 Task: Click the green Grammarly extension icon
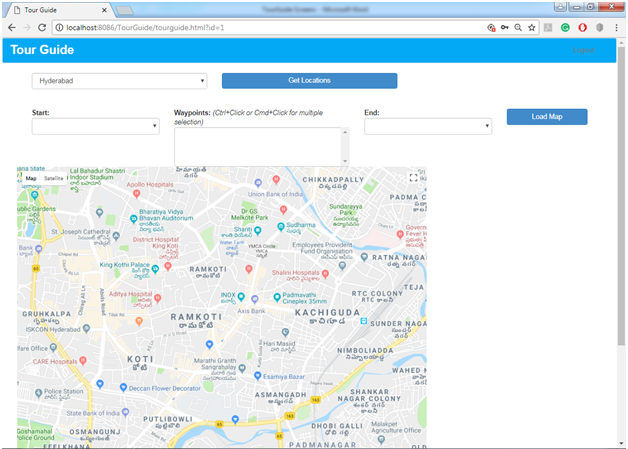pyautogui.click(x=566, y=28)
